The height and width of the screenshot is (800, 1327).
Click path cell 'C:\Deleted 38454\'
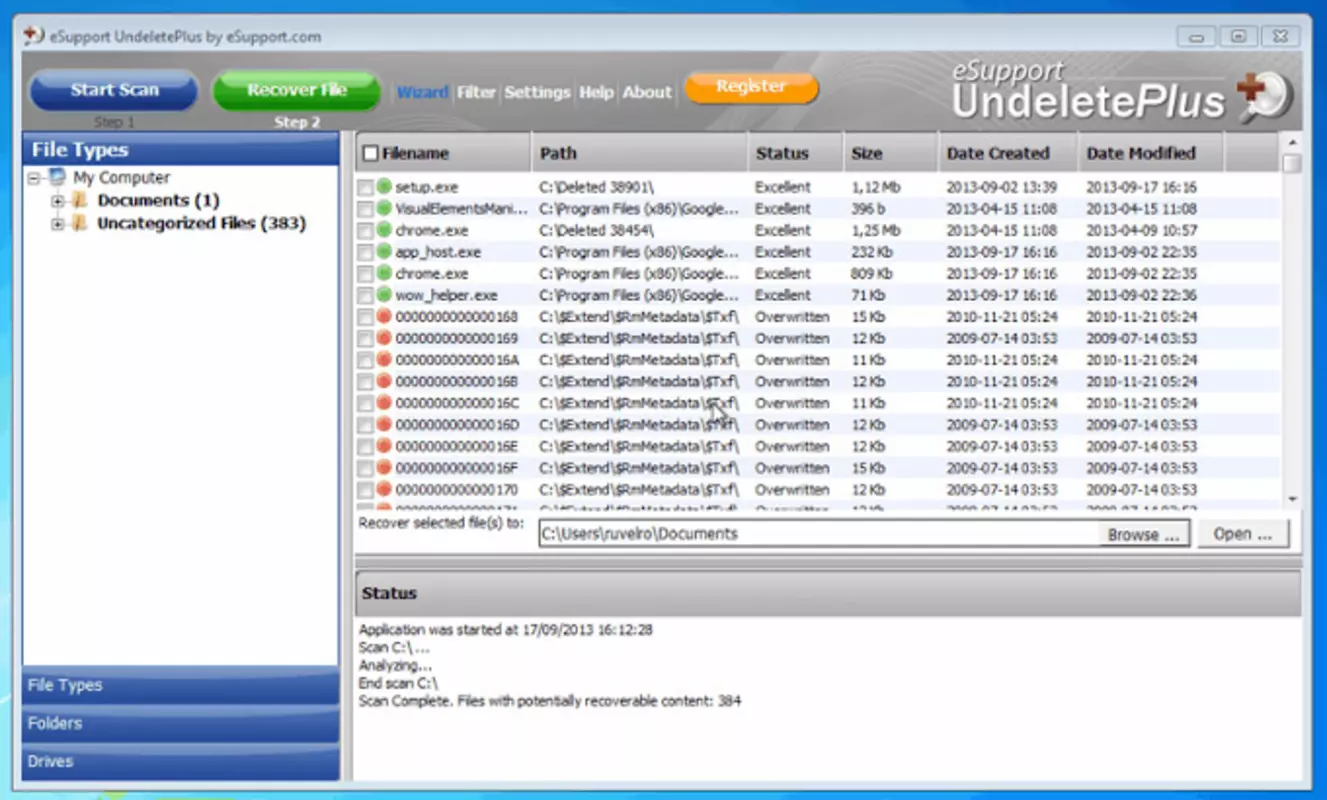(x=596, y=230)
